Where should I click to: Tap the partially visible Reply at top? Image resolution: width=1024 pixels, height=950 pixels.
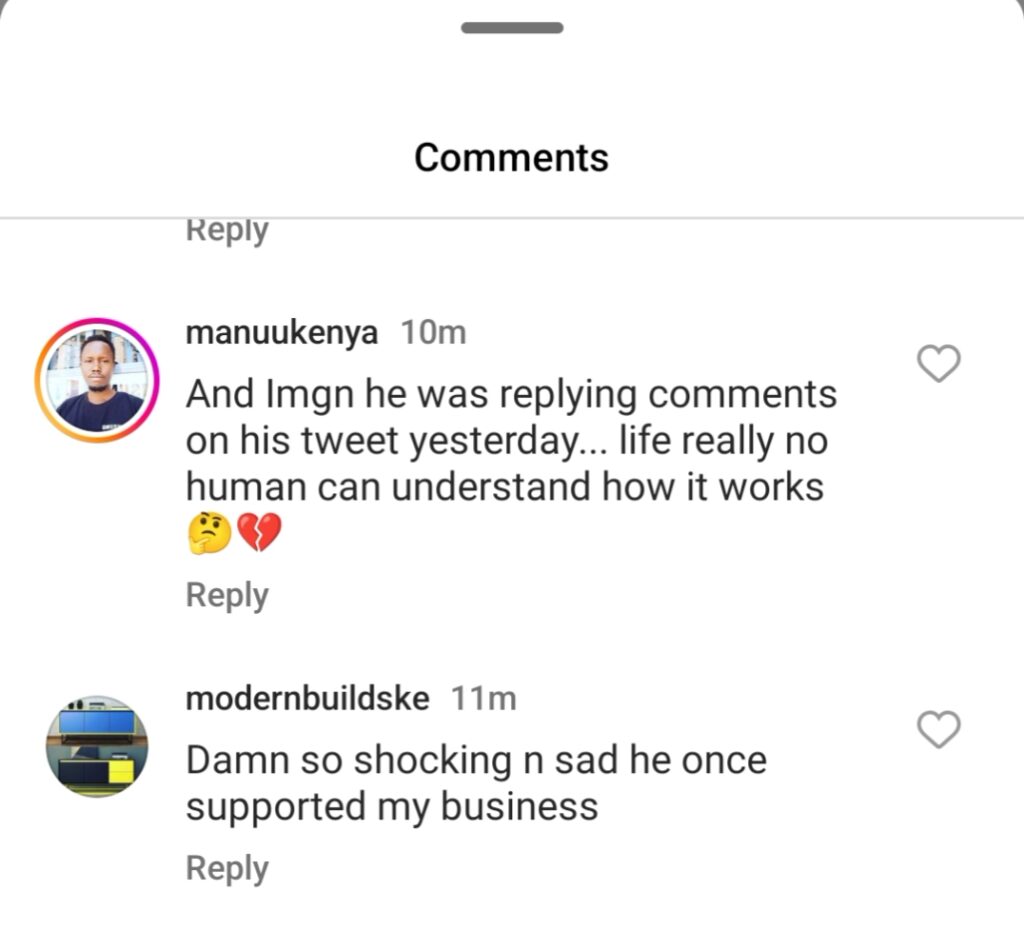pyautogui.click(x=227, y=231)
